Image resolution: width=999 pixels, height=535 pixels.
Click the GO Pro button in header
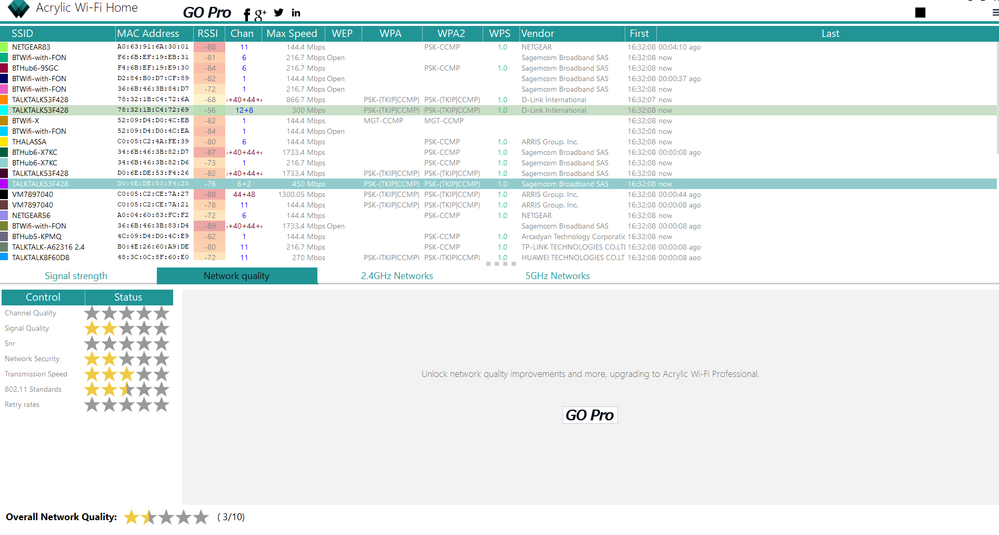click(206, 13)
